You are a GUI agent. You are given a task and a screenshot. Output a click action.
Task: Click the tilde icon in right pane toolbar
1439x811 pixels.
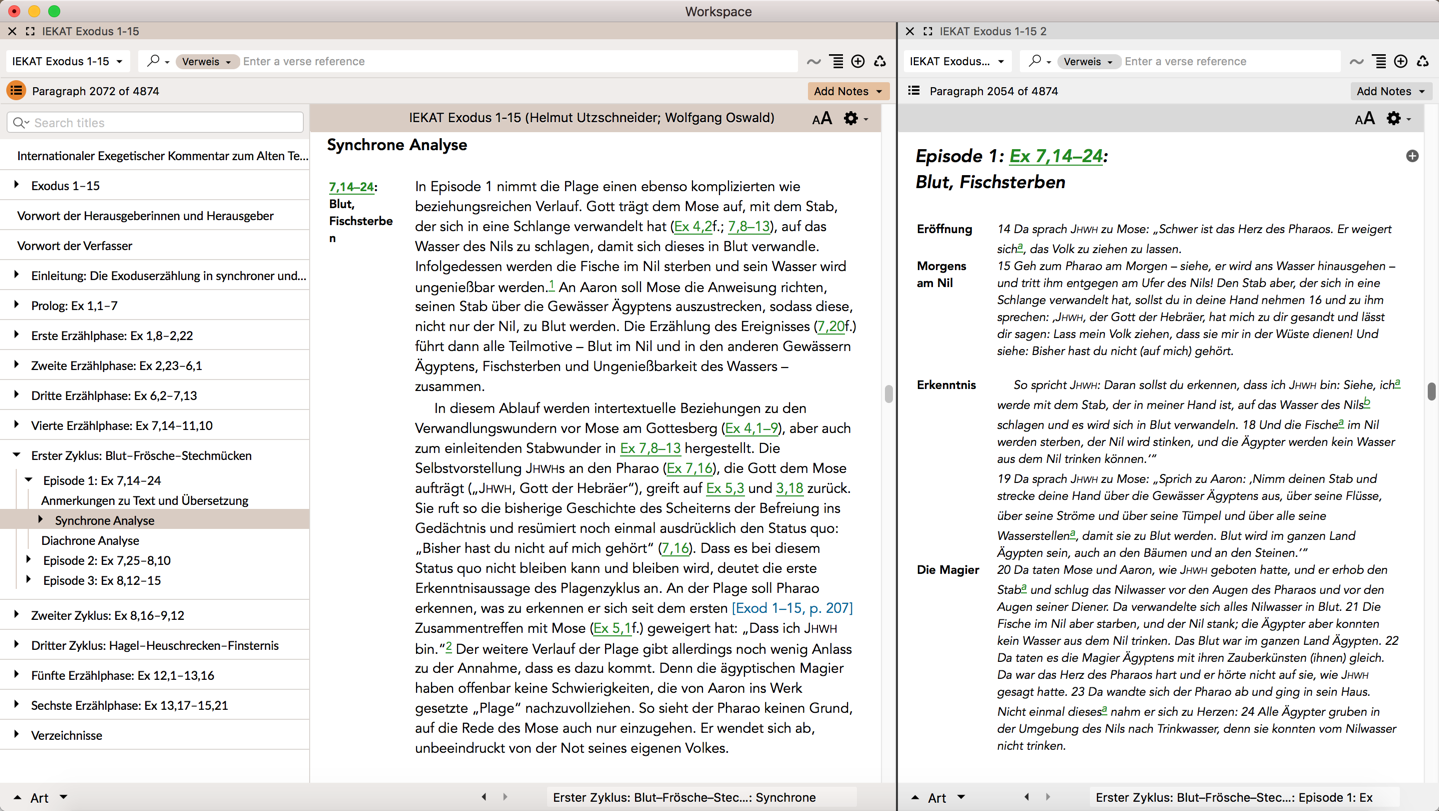(x=1357, y=62)
